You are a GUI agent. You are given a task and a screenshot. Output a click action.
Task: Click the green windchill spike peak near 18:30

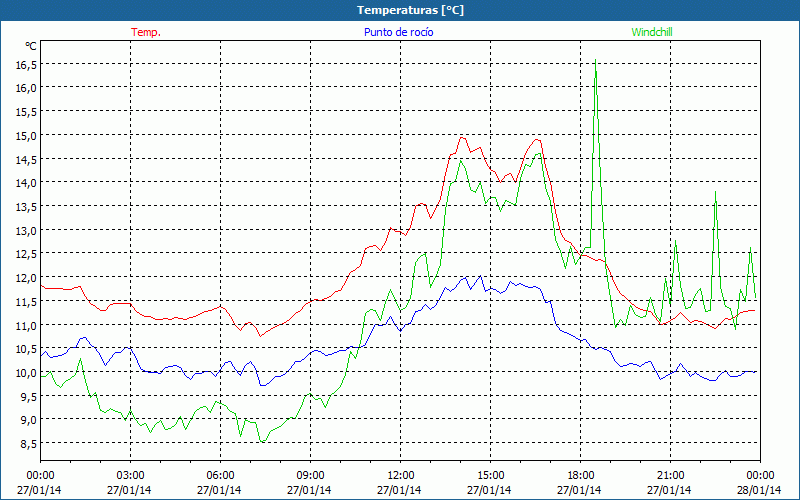click(x=595, y=60)
